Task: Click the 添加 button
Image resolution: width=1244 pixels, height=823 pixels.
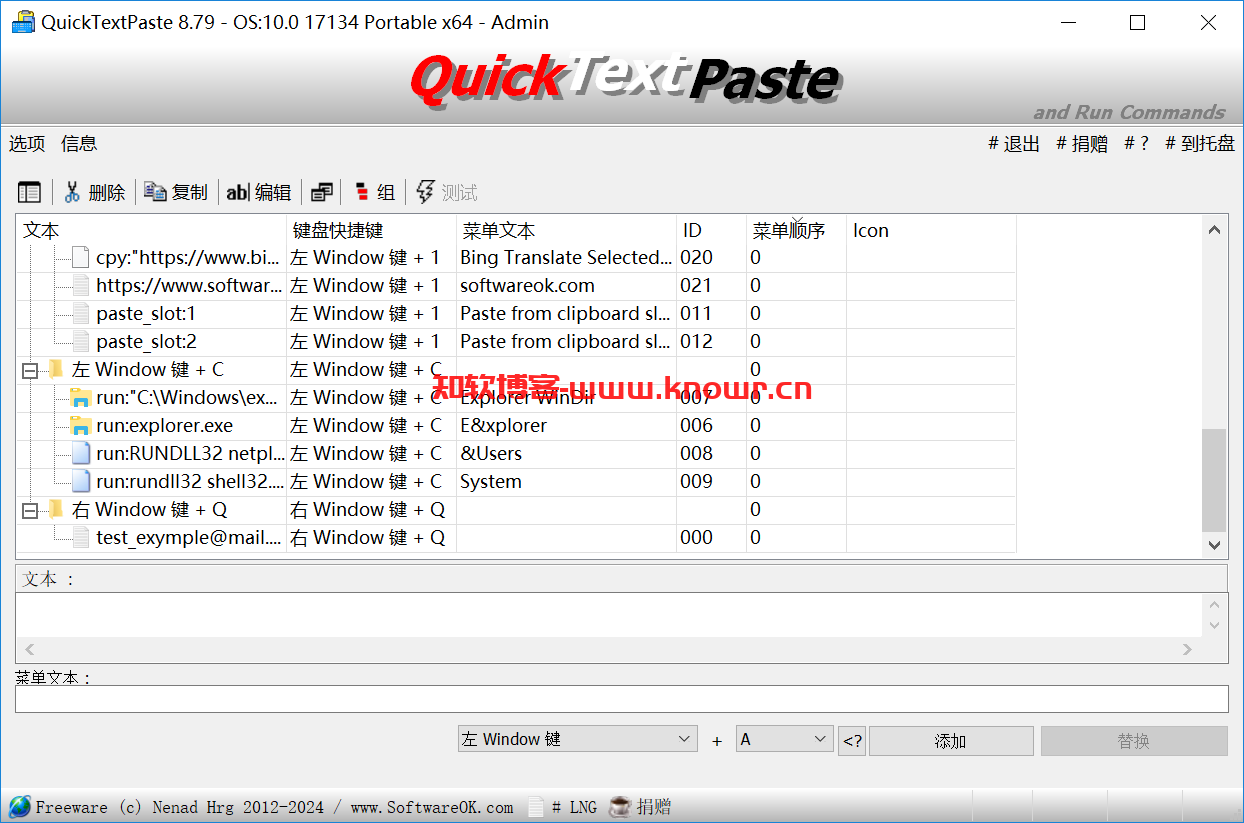Action: coord(950,741)
